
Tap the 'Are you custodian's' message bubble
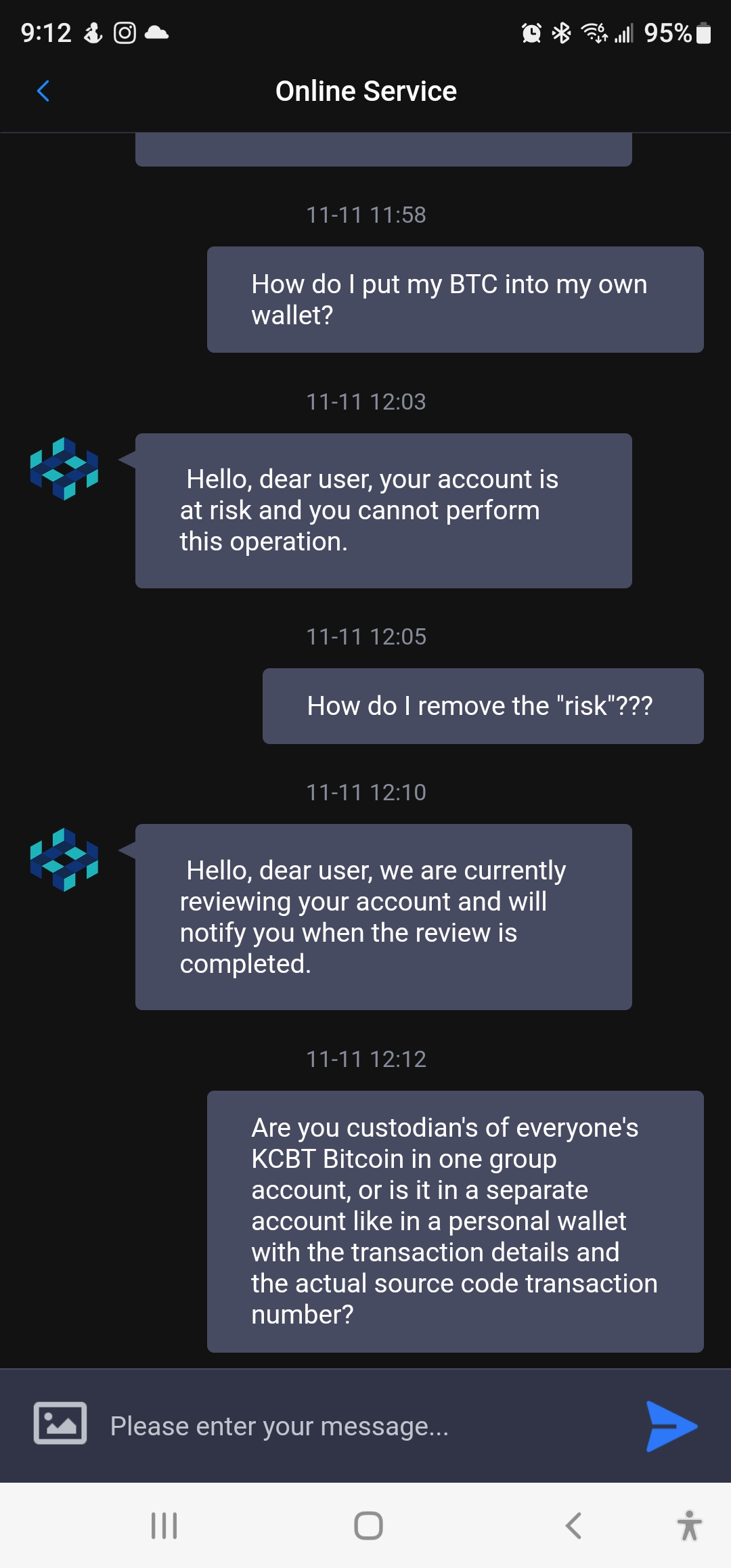pyautogui.click(x=455, y=1221)
